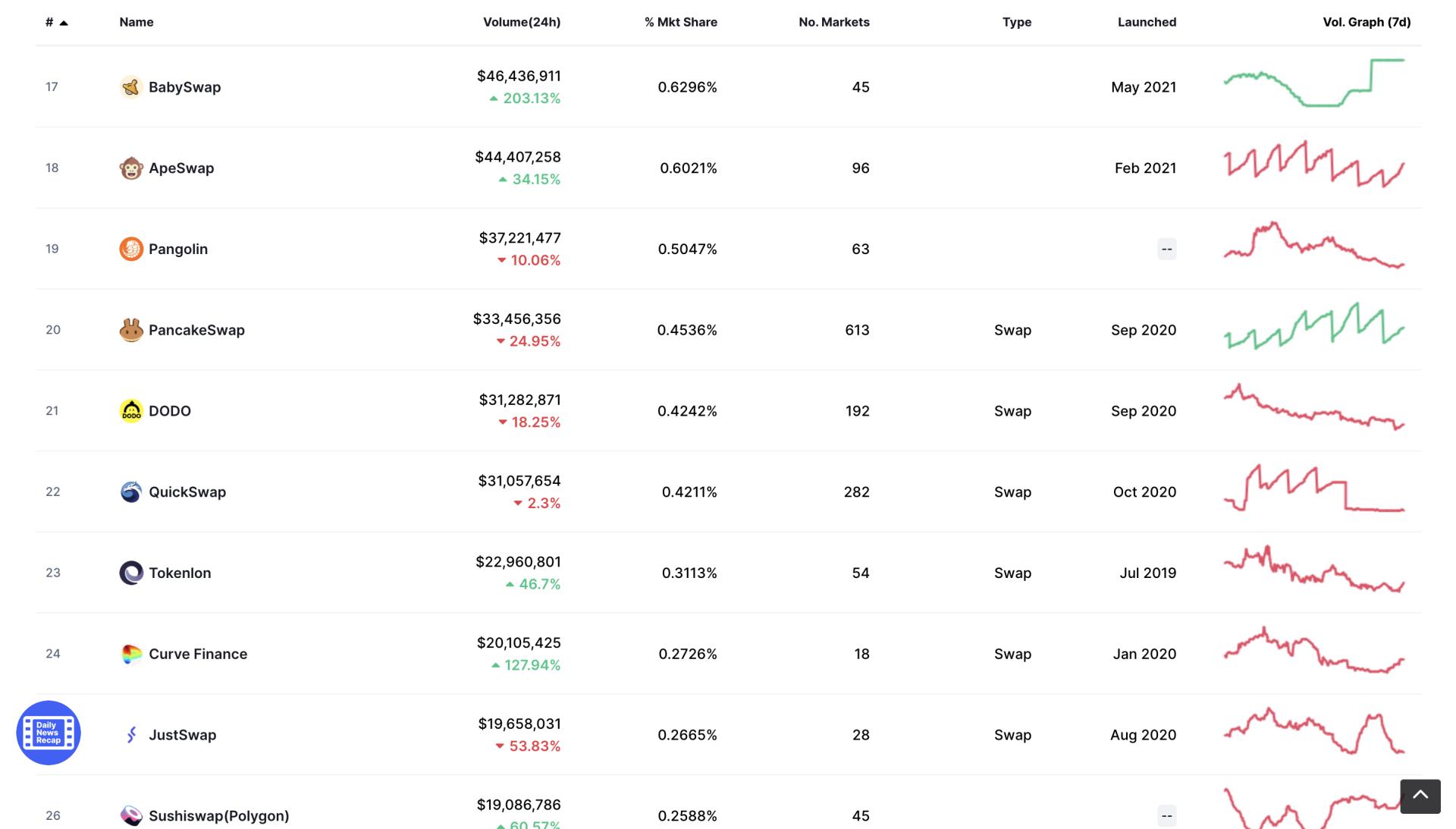Screen dimensions: 1456x829
Task: Click the JustSwap logo icon
Action: click(131, 735)
